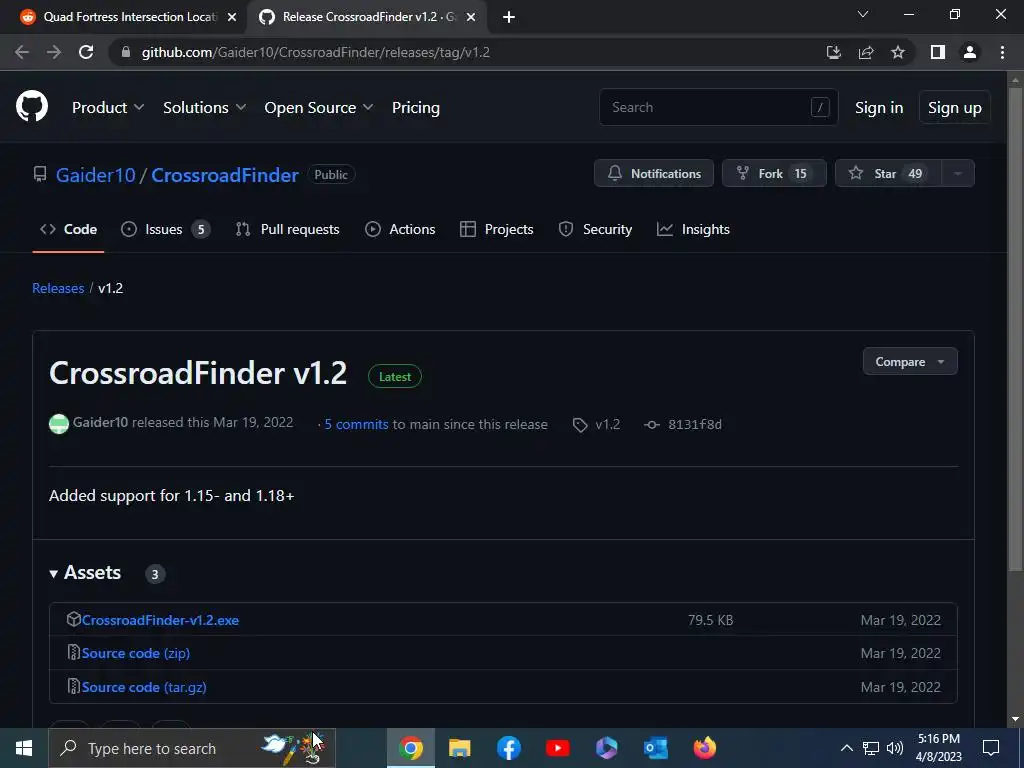Click Gaider10 avatar in release info
The height and width of the screenshot is (768, 1024).
pos(59,424)
